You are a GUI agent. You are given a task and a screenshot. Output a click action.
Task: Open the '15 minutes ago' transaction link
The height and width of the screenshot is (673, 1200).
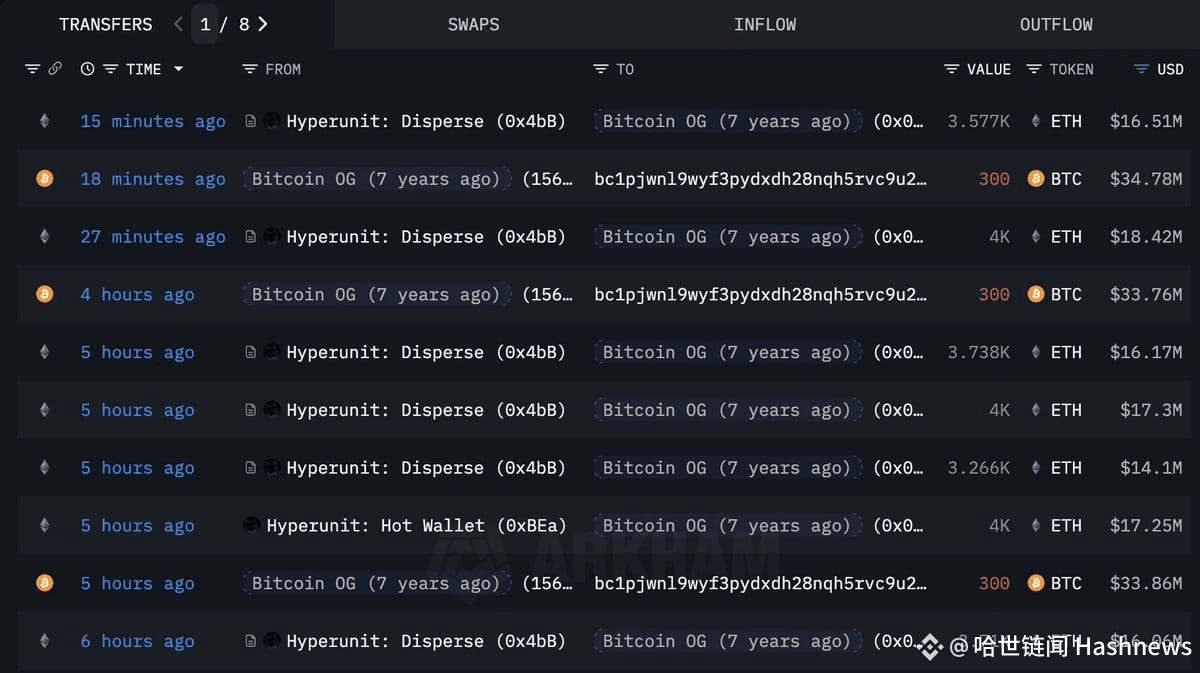click(x=153, y=121)
